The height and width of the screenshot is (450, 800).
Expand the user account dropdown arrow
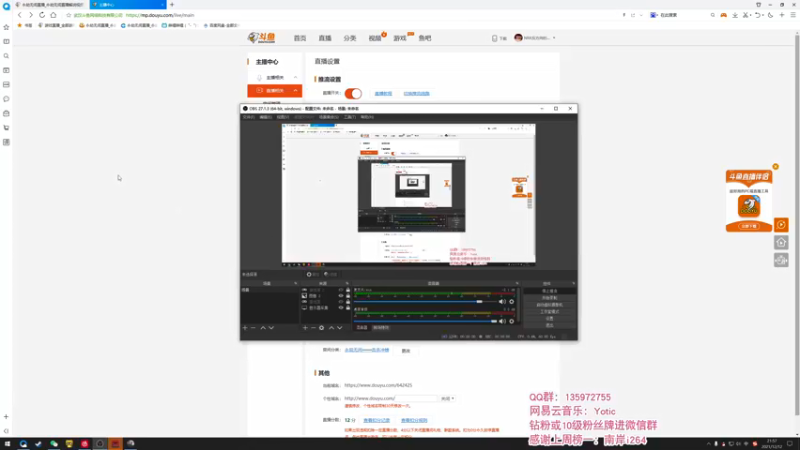point(554,38)
